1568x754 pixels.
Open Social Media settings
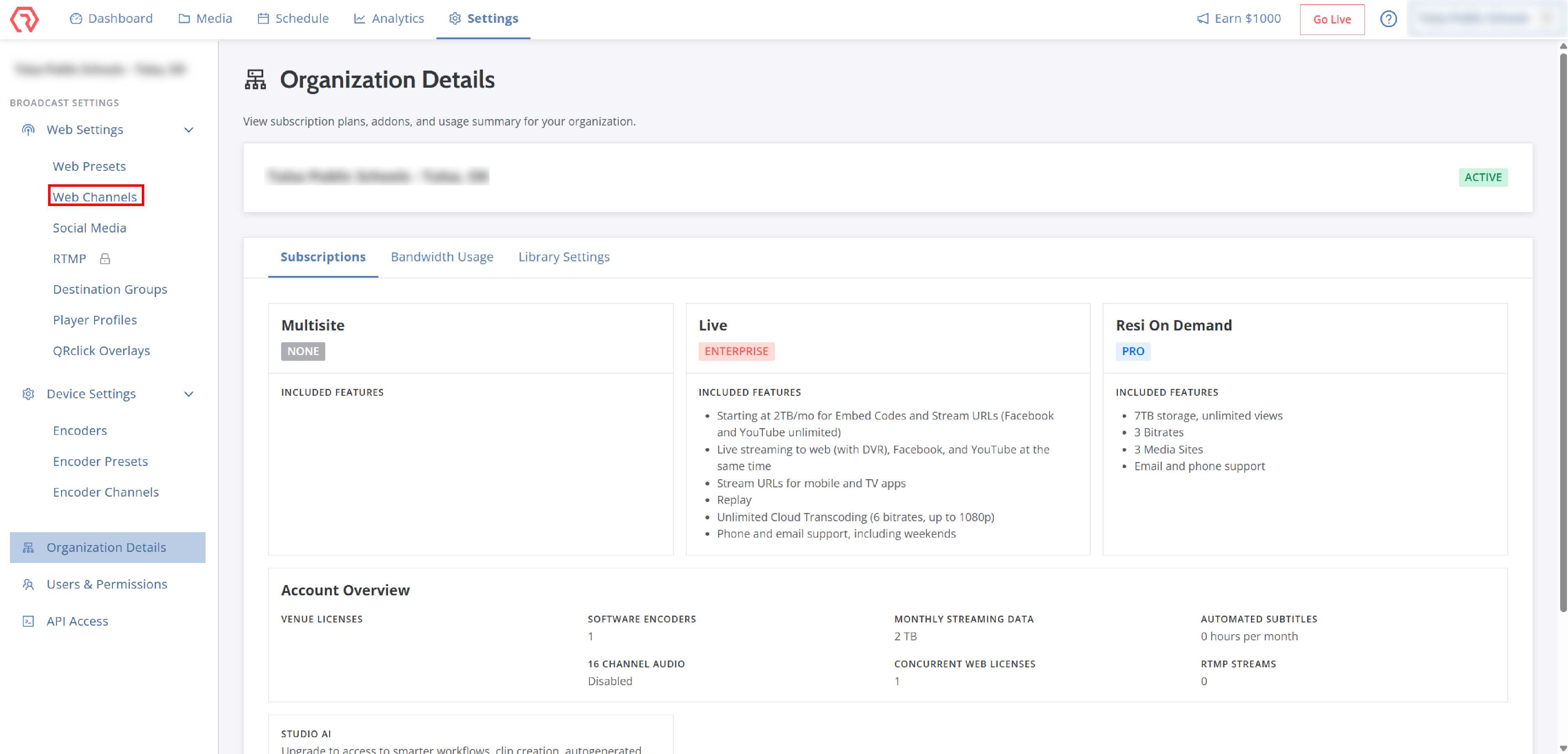click(x=89, y=228)
